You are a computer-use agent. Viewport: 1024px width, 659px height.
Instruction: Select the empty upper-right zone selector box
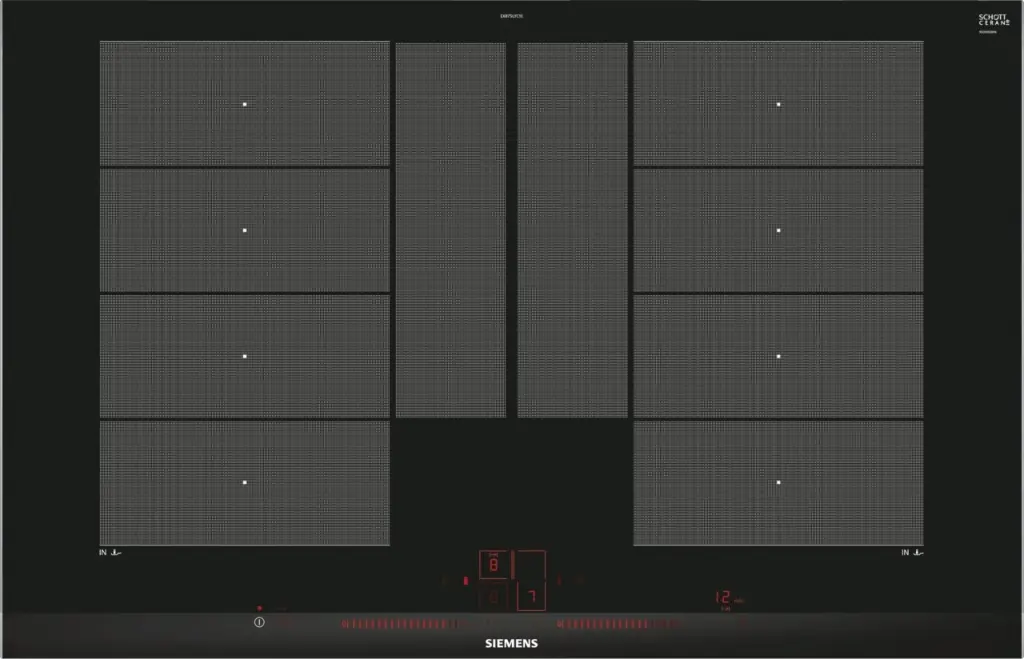click(532, 564)
